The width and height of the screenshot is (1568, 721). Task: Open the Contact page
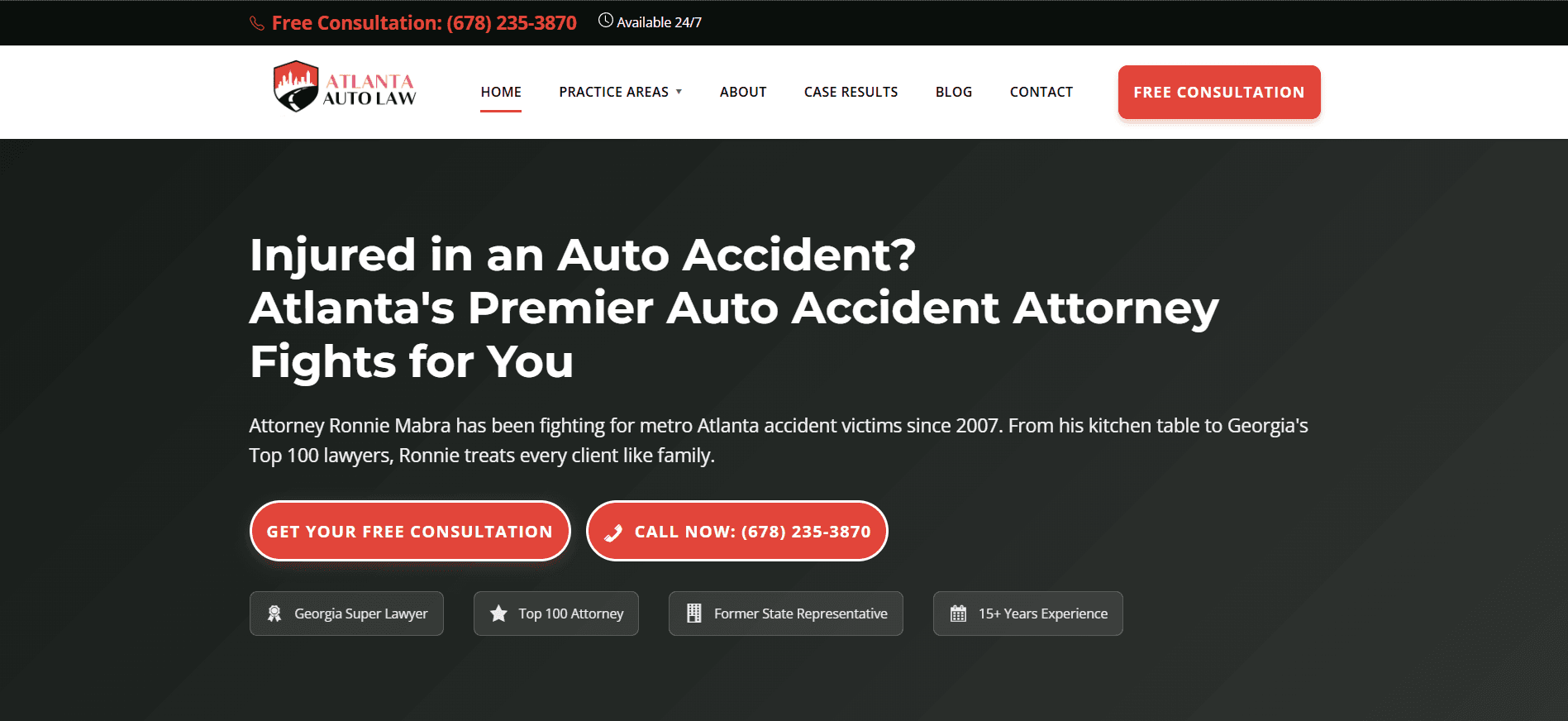1041,92
